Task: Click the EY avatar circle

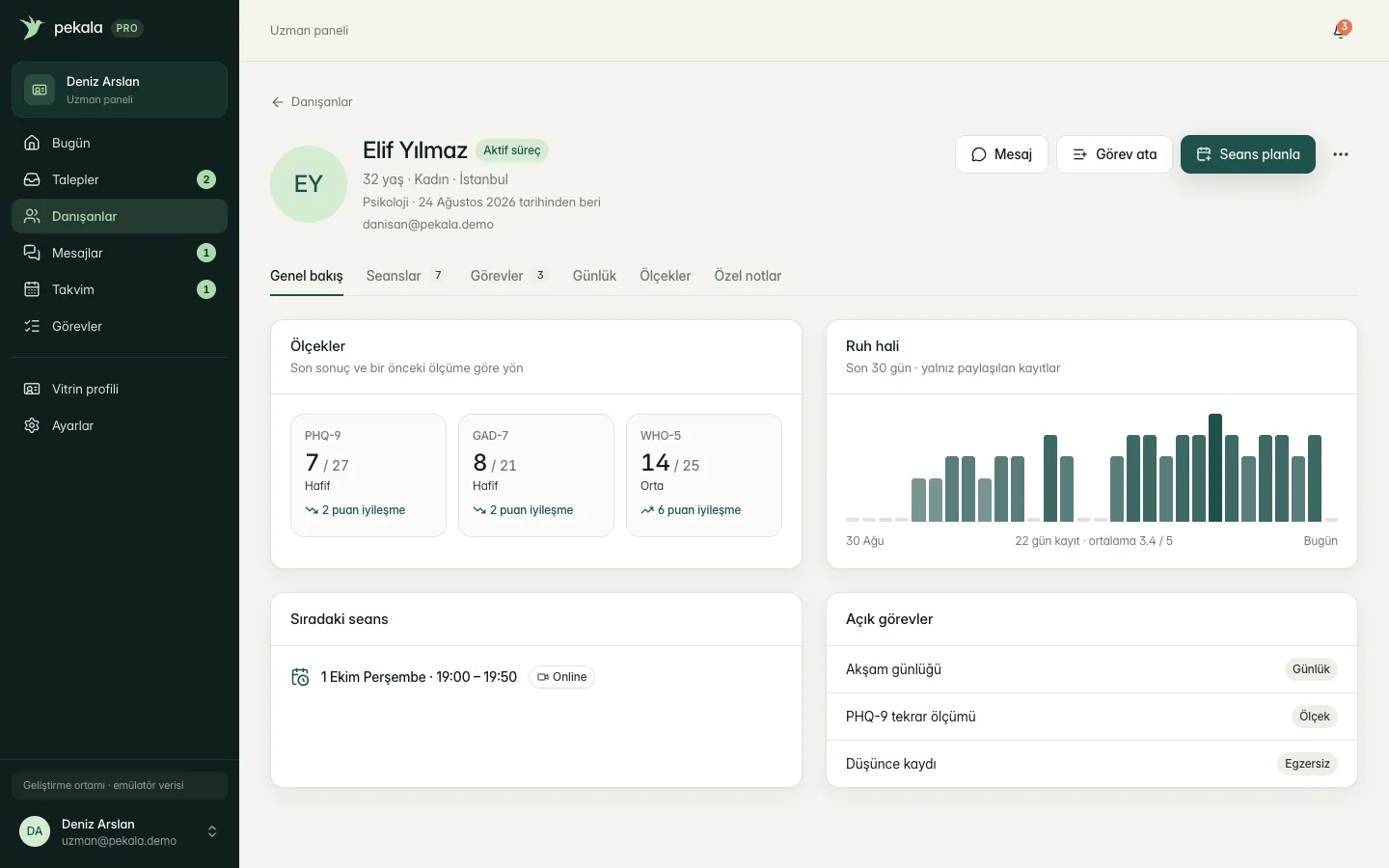Action: point(309,184)
